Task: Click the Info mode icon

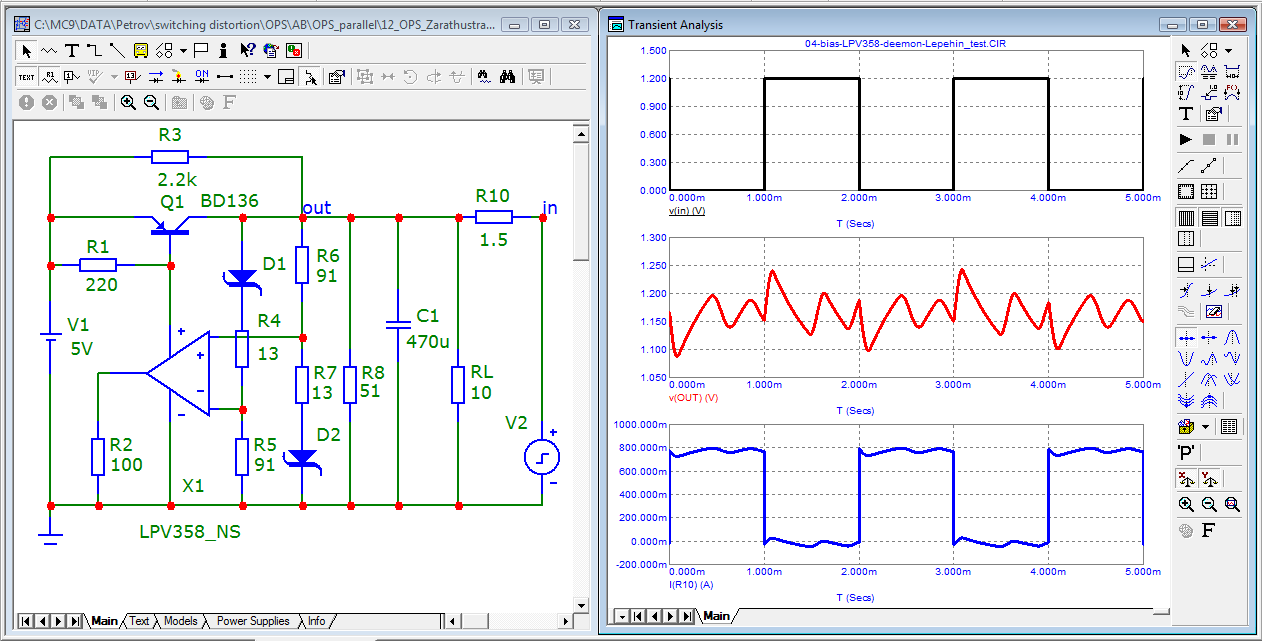Action: 224,51
